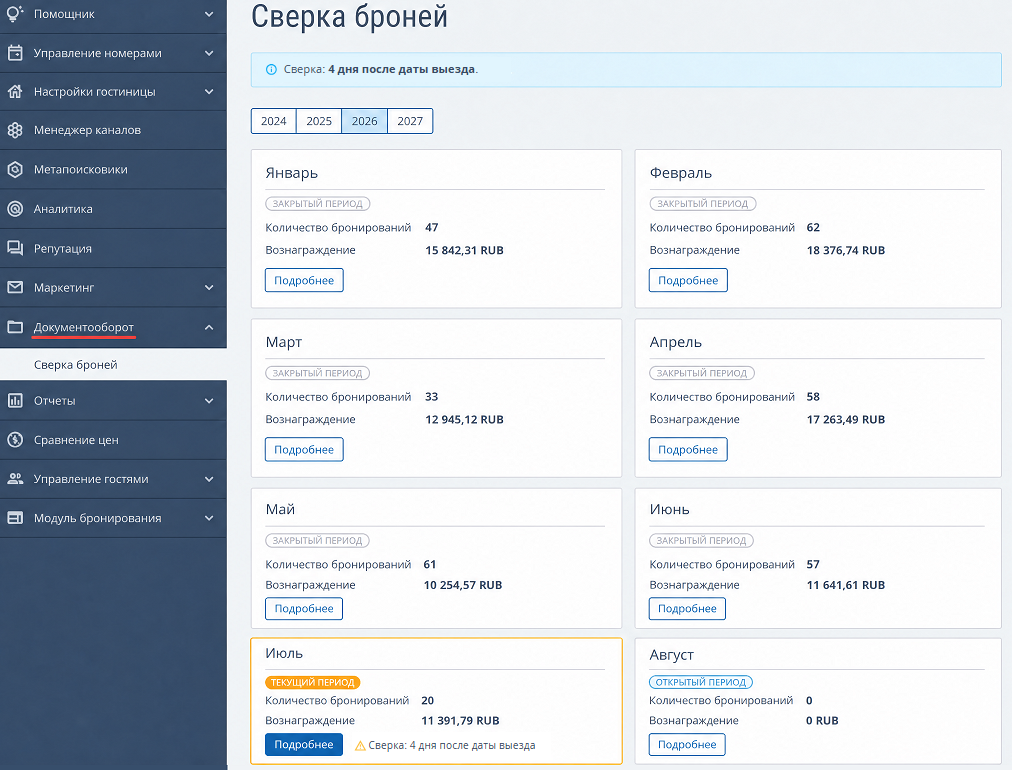Click the bar chart icon for Отчеты
The image size is (1012, 770).
point(15,400)
